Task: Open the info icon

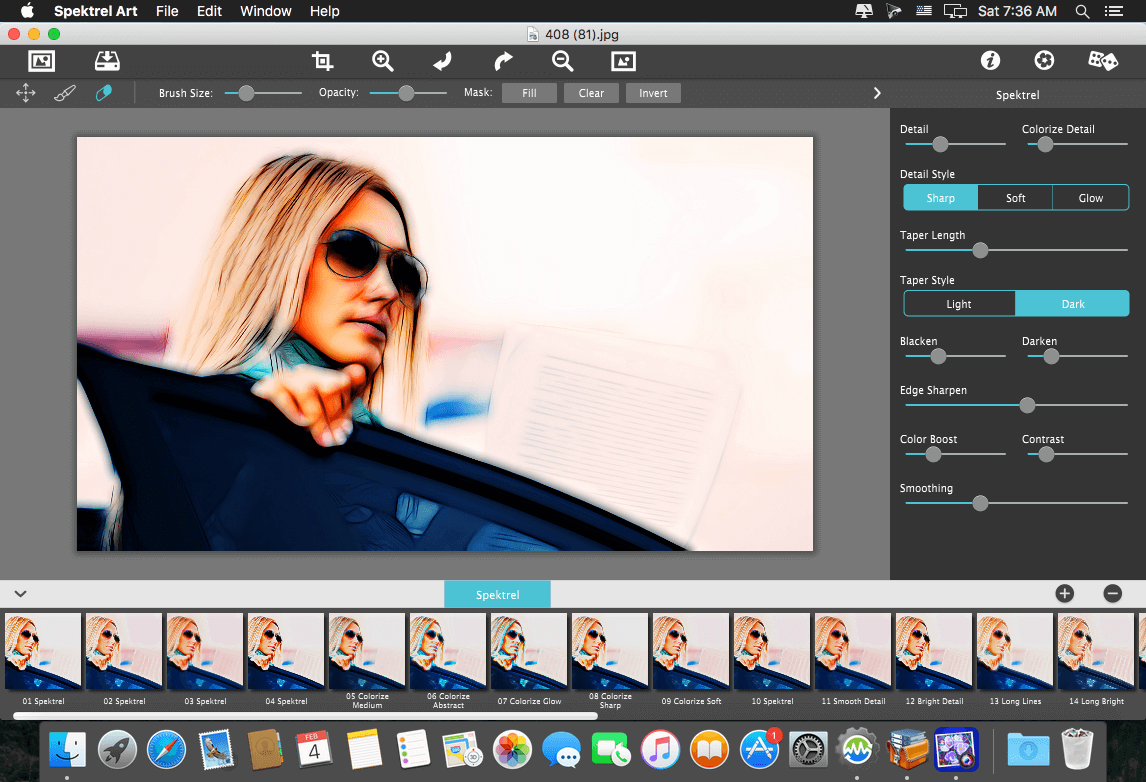Action: point(990,61)
